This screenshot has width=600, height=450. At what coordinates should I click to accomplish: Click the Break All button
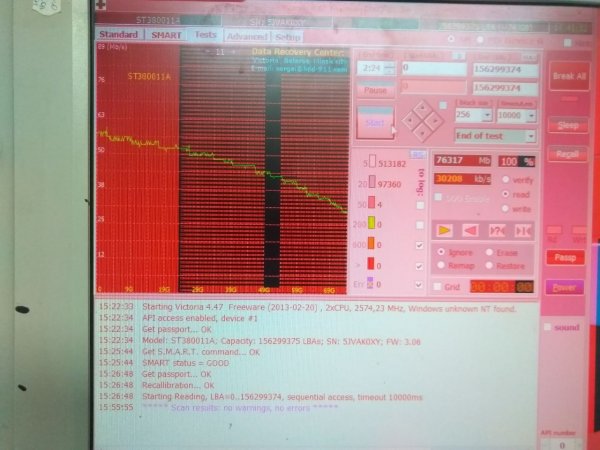(x=569, y=76)
